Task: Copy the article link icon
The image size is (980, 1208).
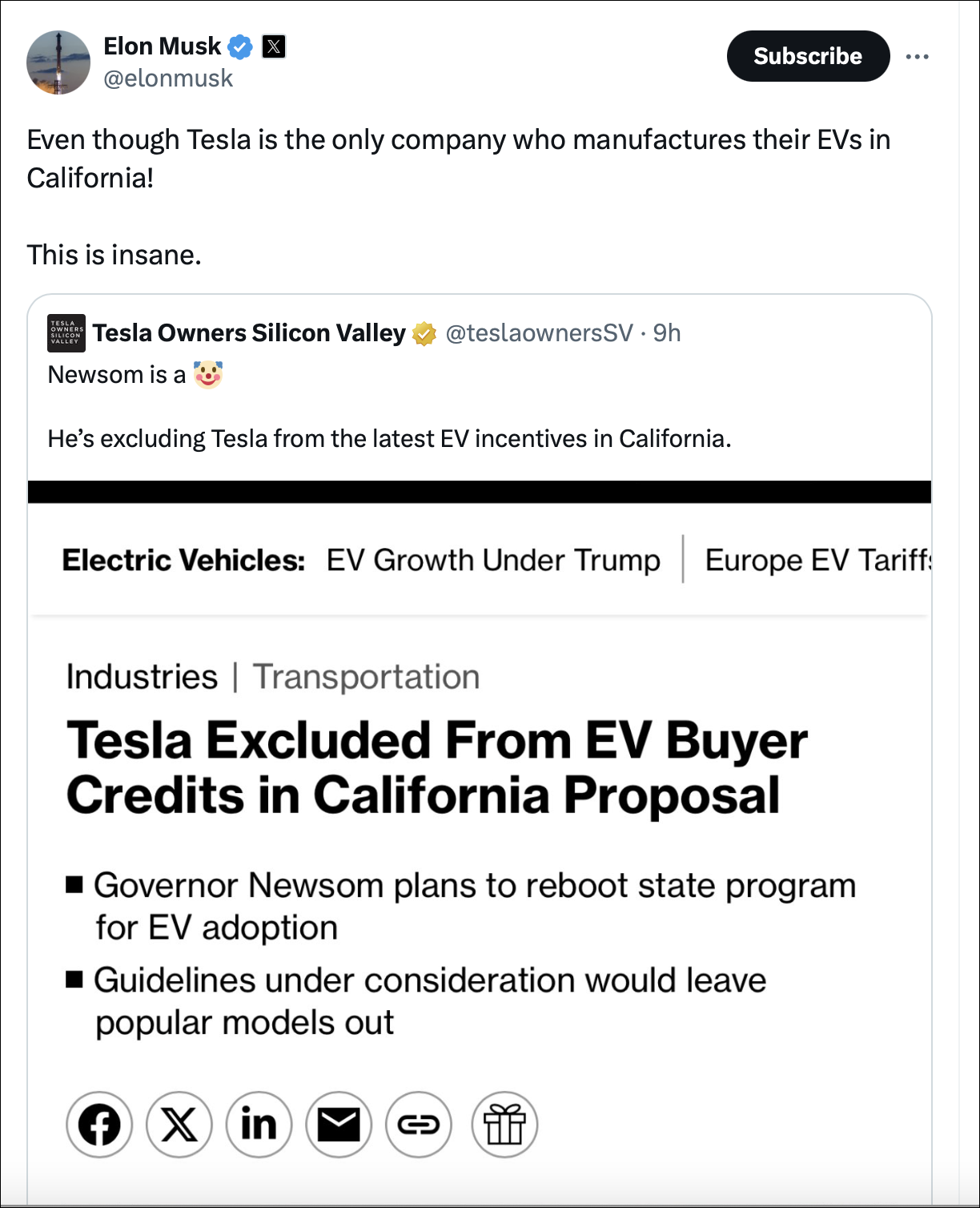Action: click(x=419, y=1125)
